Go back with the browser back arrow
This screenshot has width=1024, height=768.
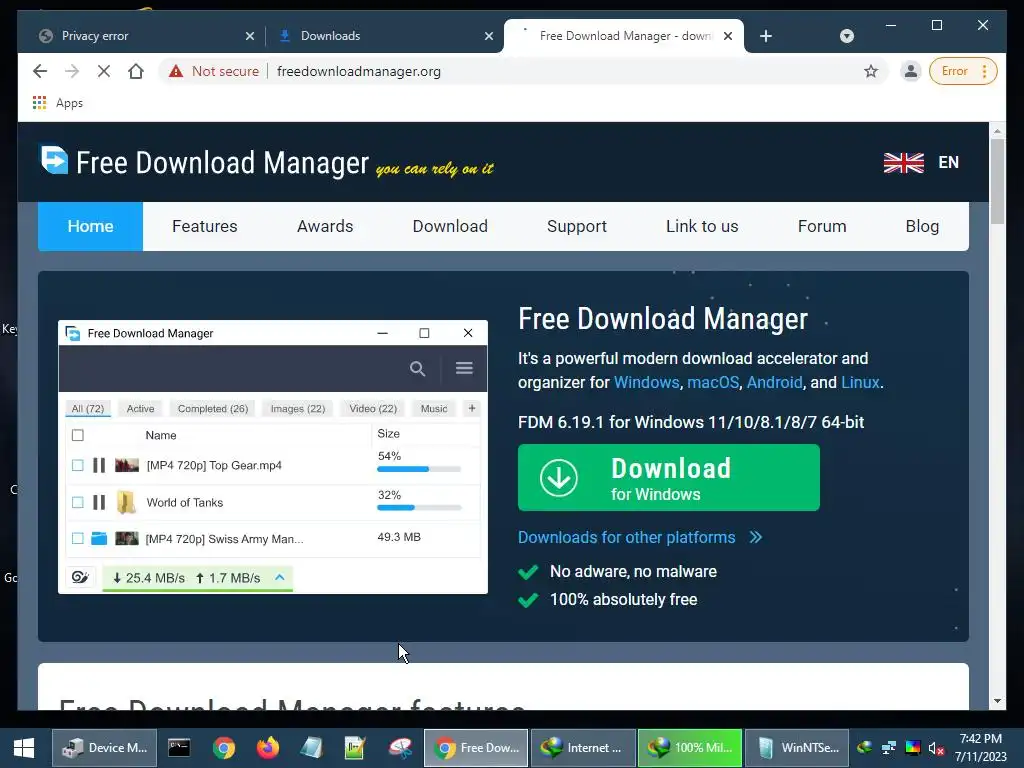pyautogui.click(x=40, y=71)
